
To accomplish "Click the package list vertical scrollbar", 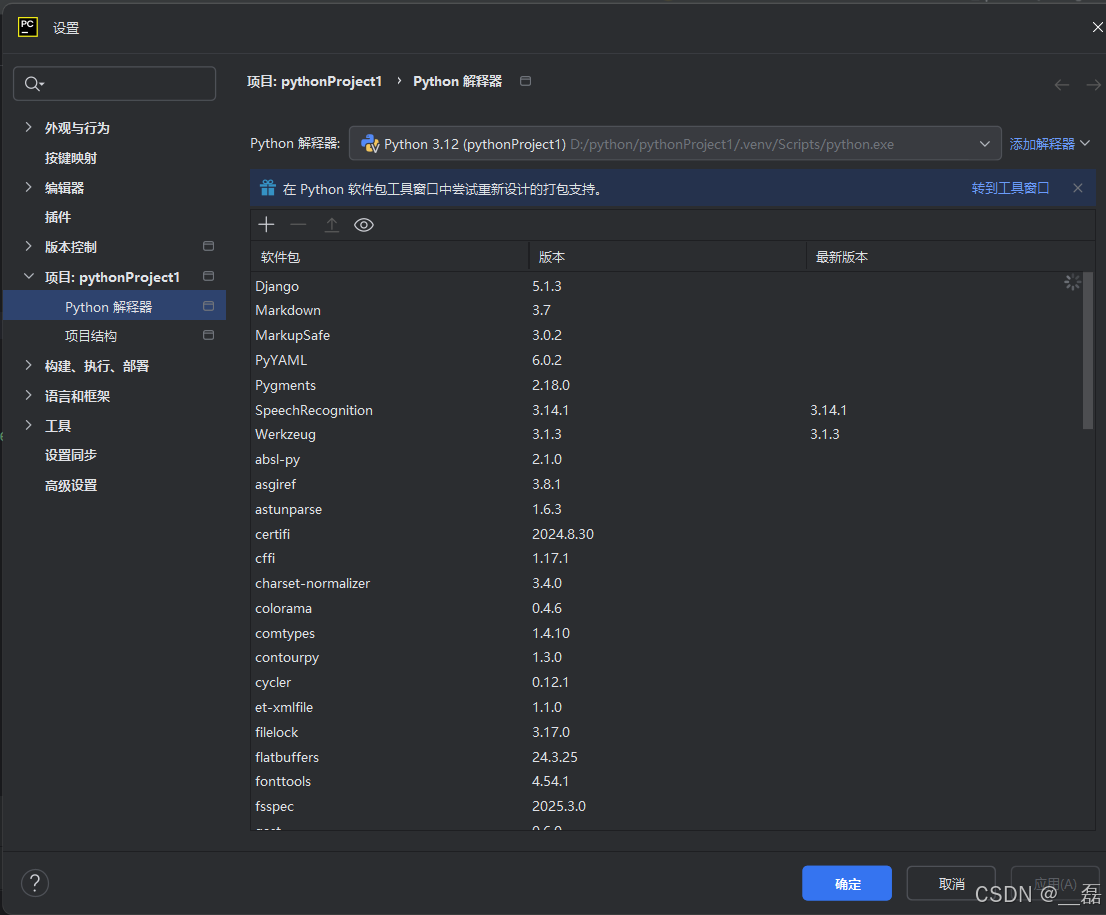I will pyautogui.click(x=1088, y=351).
